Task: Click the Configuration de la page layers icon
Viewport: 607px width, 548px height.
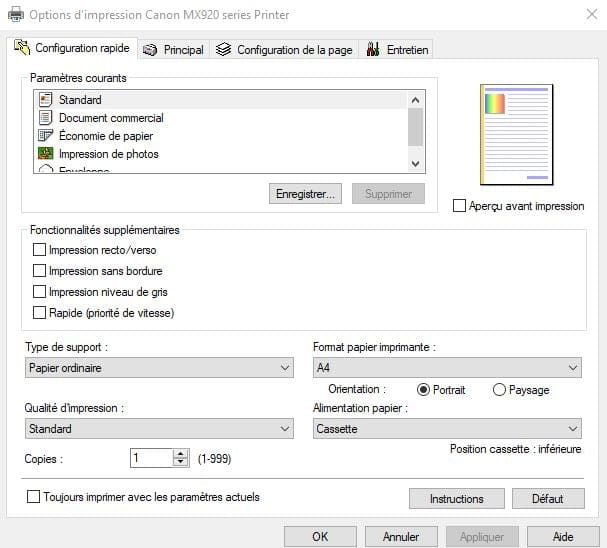Action: pyautogui.click(x=223, y=50)
